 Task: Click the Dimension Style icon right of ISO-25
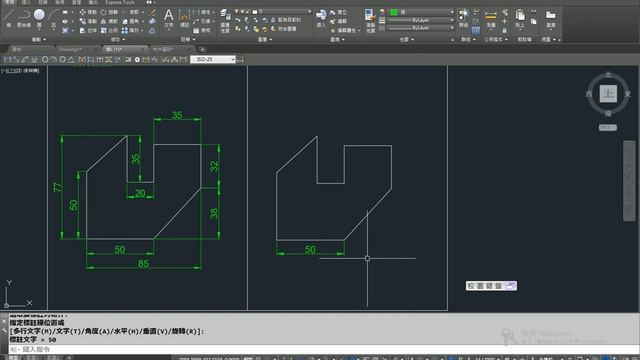(x=240, y=60)
